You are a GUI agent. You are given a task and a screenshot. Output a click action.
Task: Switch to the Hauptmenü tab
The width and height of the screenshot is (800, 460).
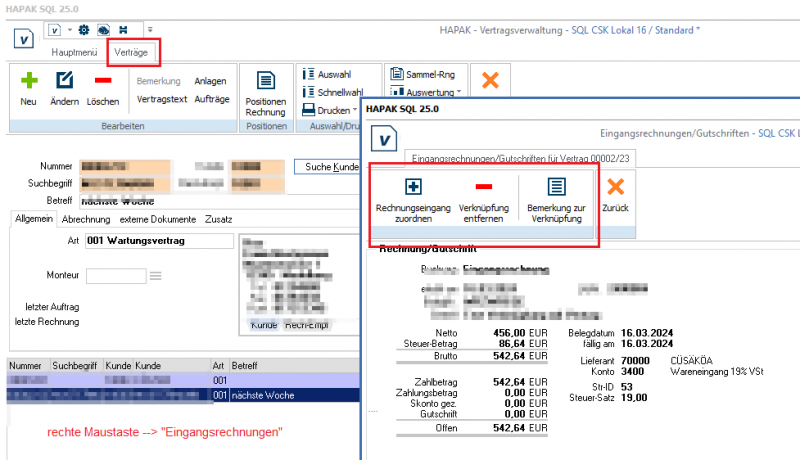tap(74, 49)
